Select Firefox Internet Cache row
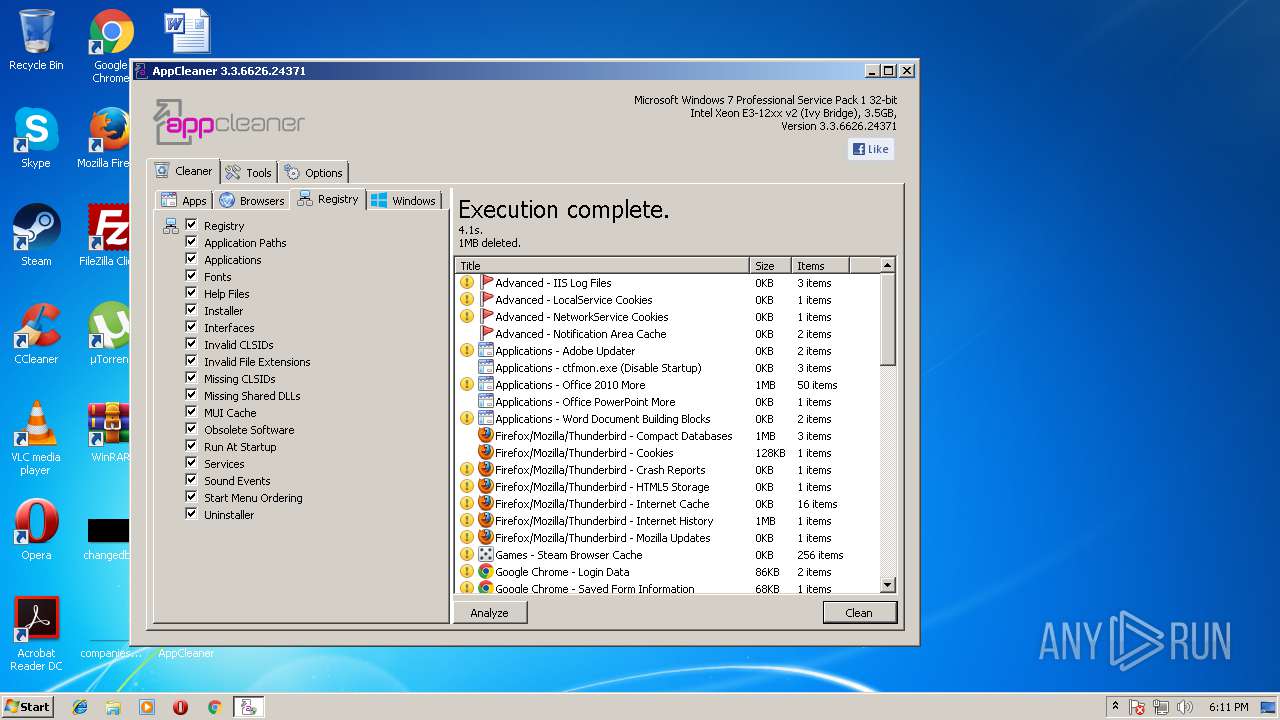 coord(667,504)
